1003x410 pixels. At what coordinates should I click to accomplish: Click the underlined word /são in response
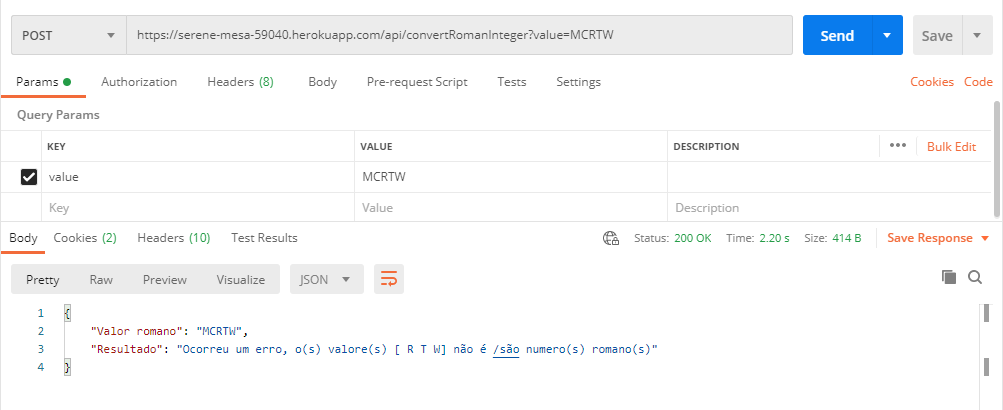506,350
